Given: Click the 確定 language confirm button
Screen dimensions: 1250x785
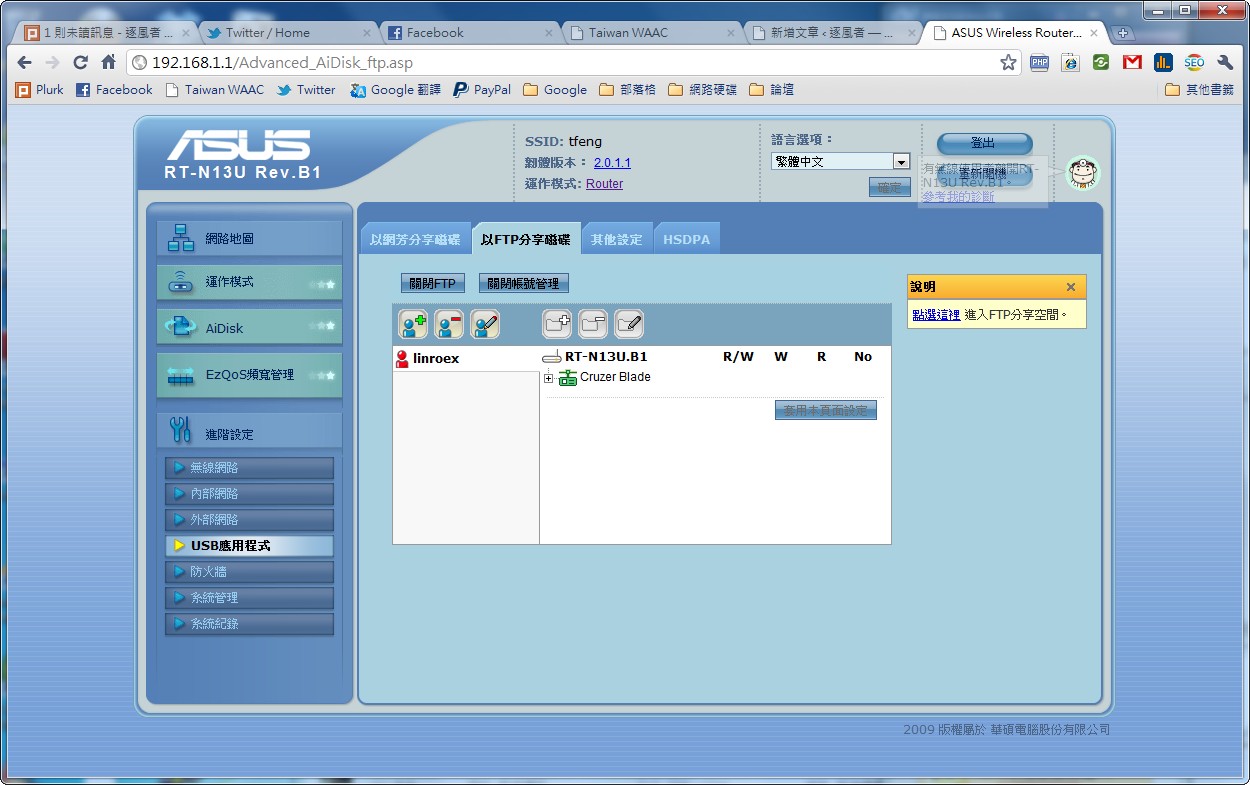Looking at the screenshot, I should (889, 187).
